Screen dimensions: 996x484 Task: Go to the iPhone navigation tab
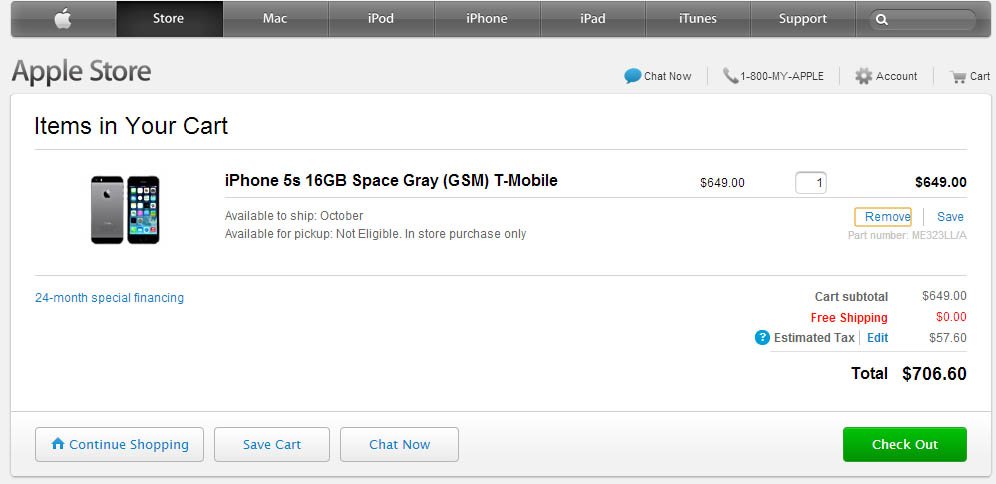(487, 19)
